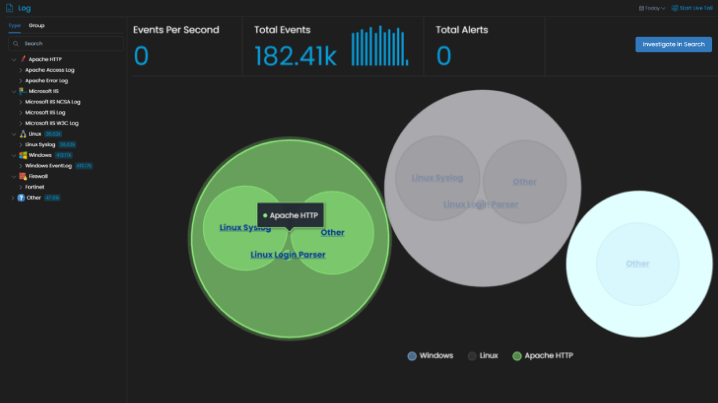718x403 pixels.
Task: Click the Firewall icon in sidebar
Action: pyautogui.click(x=21, y=176)
